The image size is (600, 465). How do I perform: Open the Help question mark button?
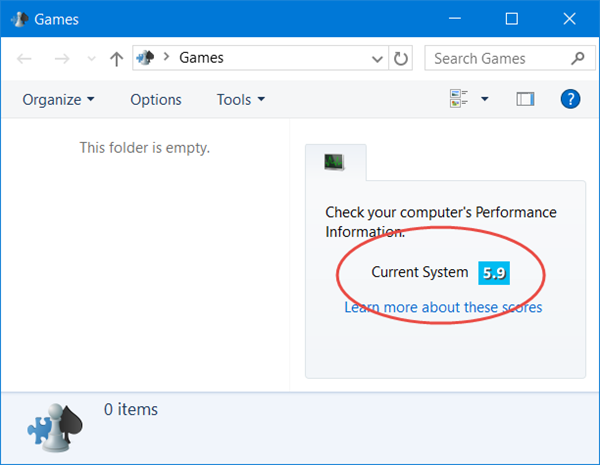tap(570, 99)
